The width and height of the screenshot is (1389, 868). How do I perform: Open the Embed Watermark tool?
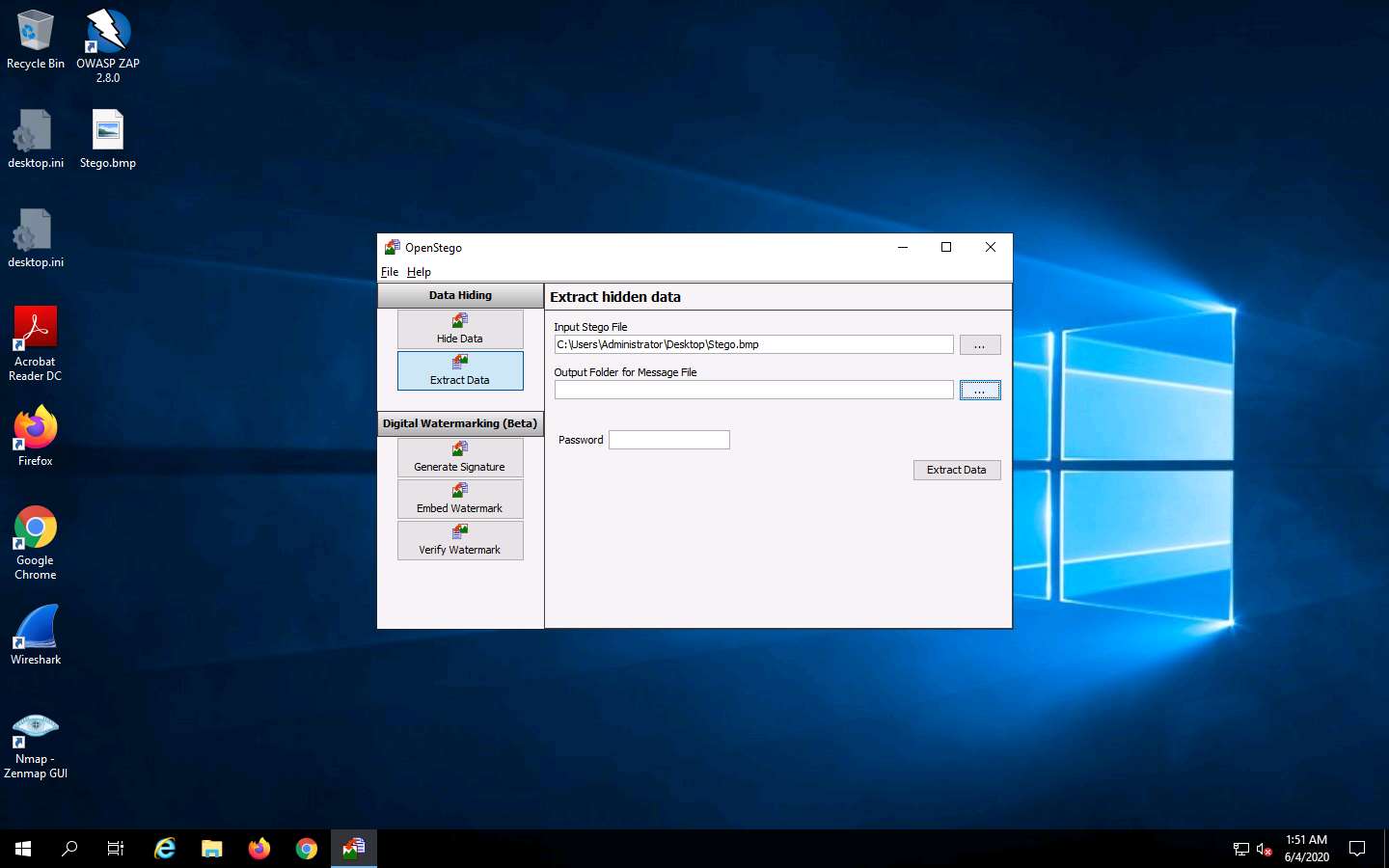460,499
